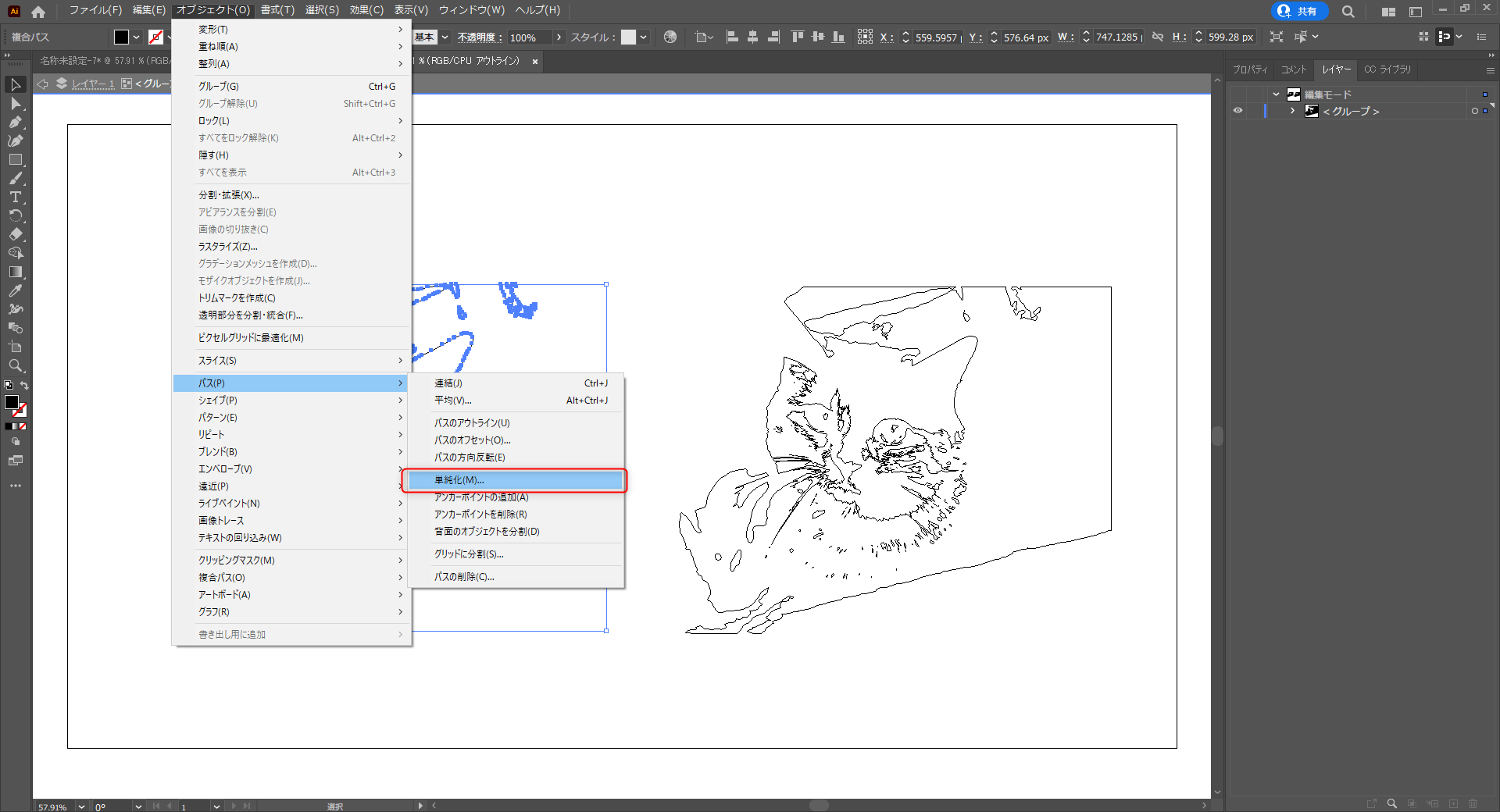Click the black fill color swatch in toolbar
The height and width of the screenshot is (812, 1500).
click(x=12, y=402)
